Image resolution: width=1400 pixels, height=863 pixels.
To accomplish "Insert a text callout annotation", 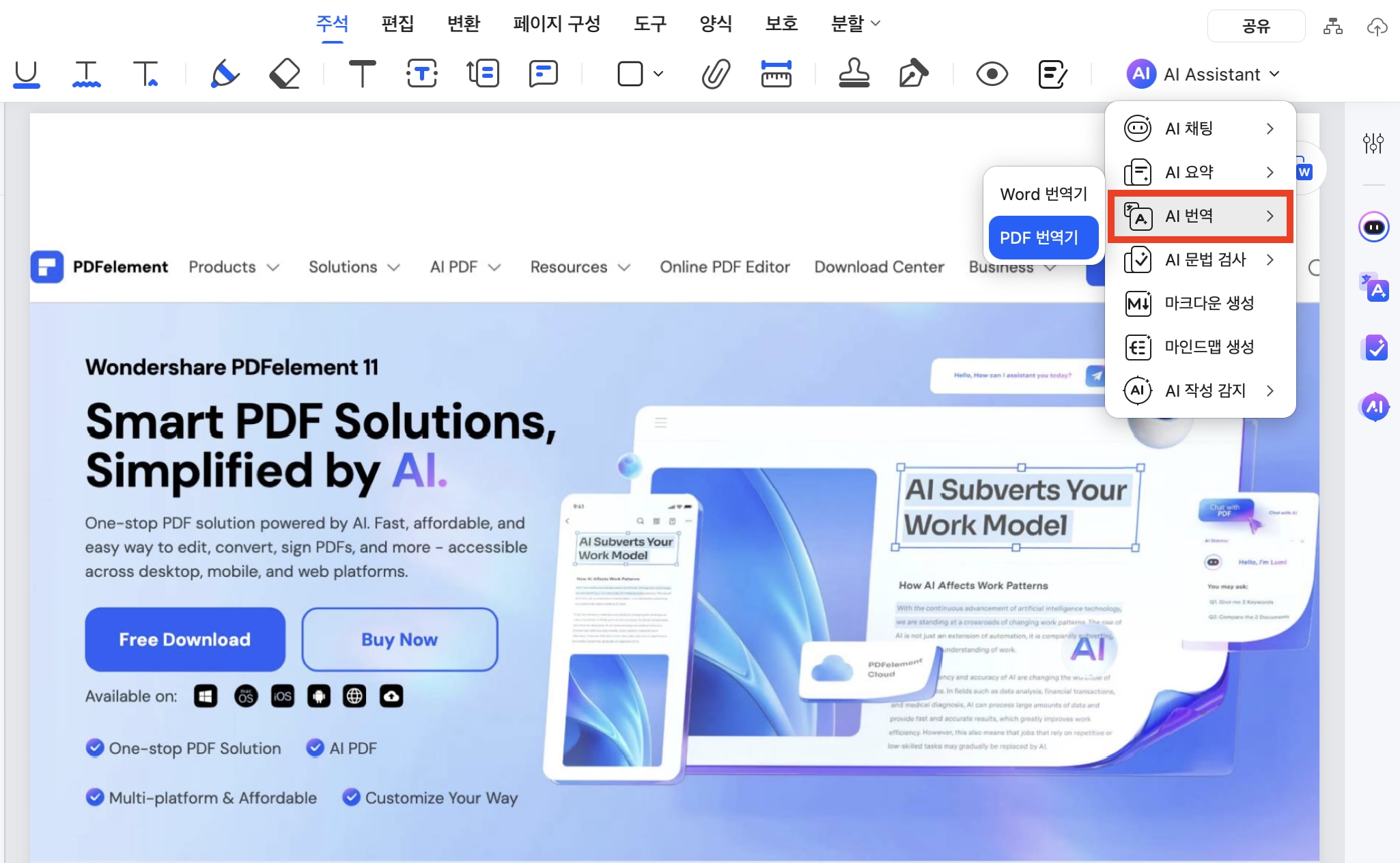I will (x=483, y=74).
